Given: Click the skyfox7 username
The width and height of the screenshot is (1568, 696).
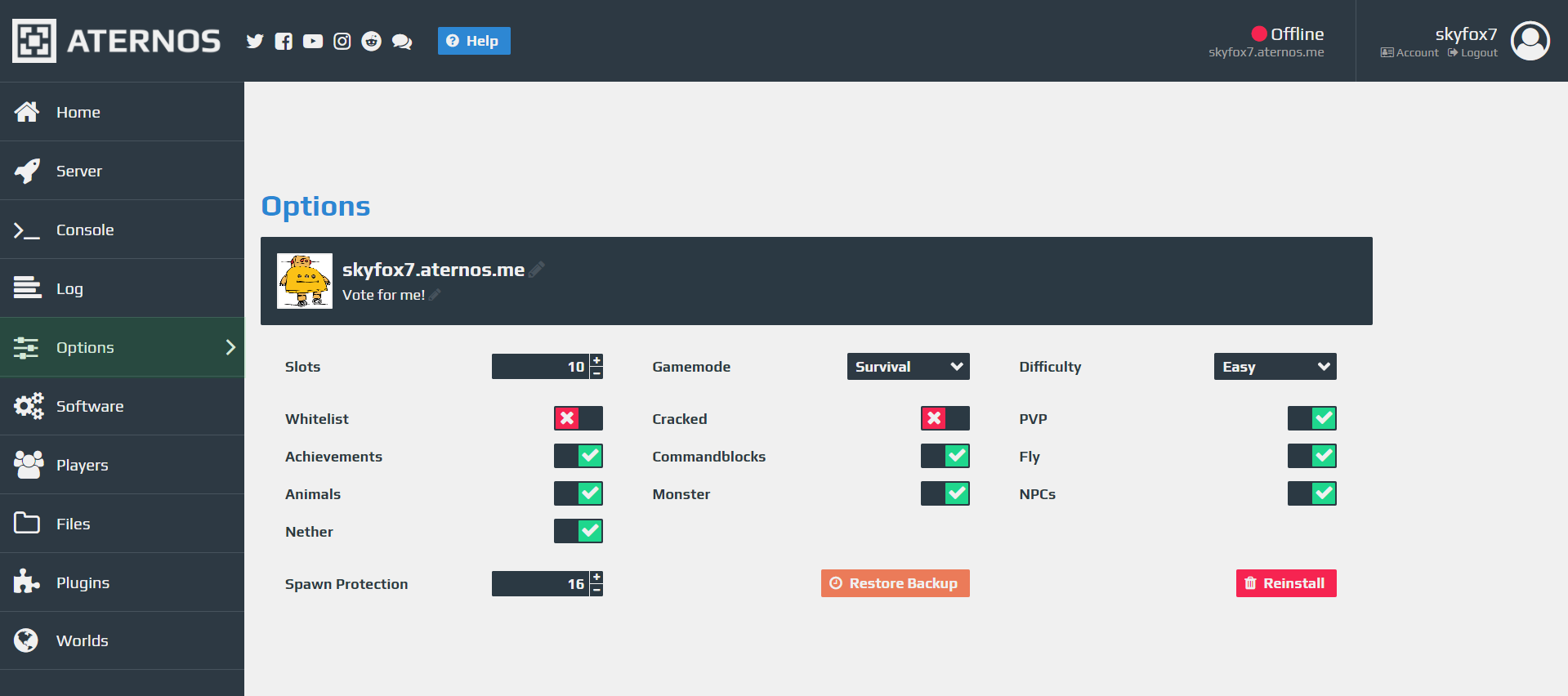Looking at the screenshot, I should pos(1466,34).
